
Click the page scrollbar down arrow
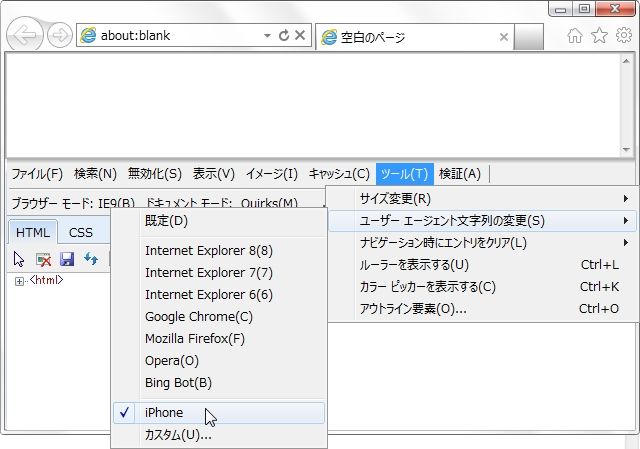(x=626, y=149)
